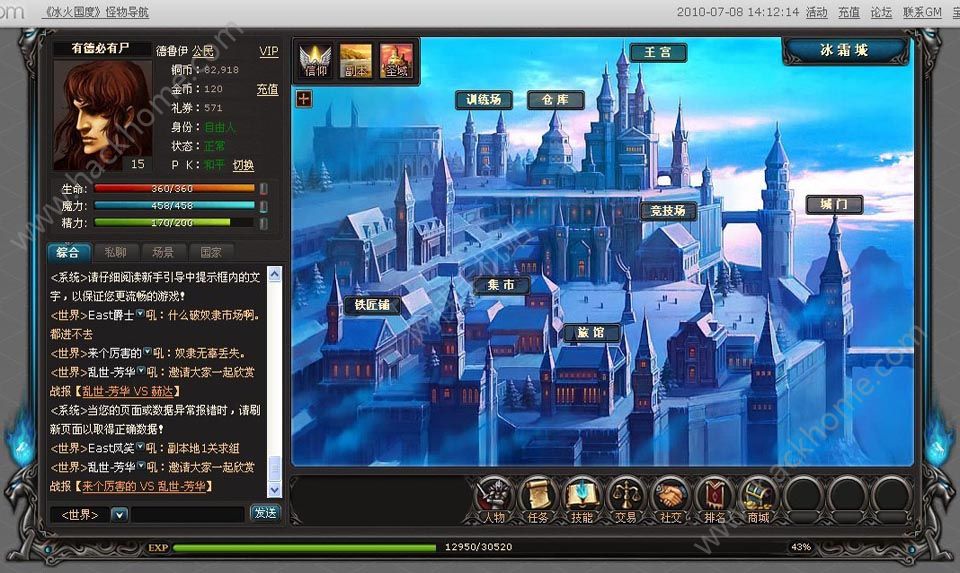960x573 pixels.
Task: Open the 技能 skills book icon
Action: pos(582,501)
